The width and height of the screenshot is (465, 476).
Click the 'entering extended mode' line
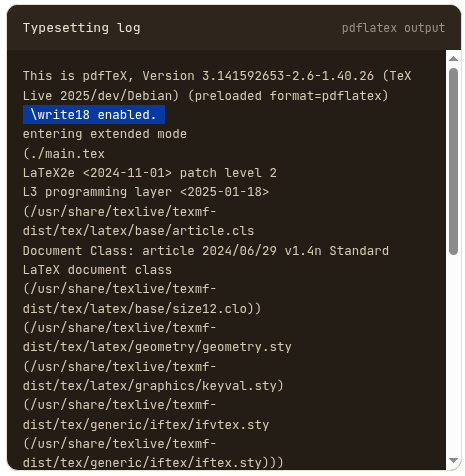(105, 134)
